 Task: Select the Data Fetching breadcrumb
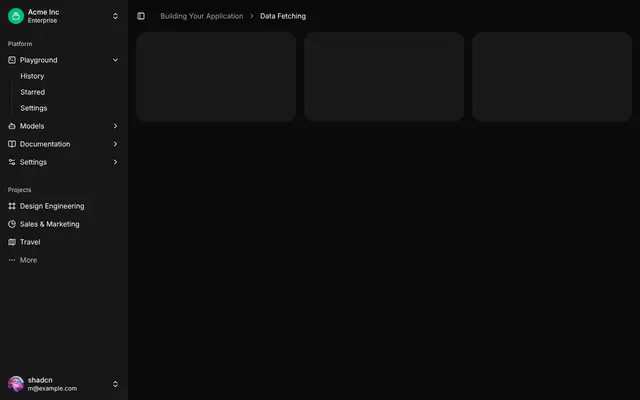pyautogui.click(x=283, y=16)
